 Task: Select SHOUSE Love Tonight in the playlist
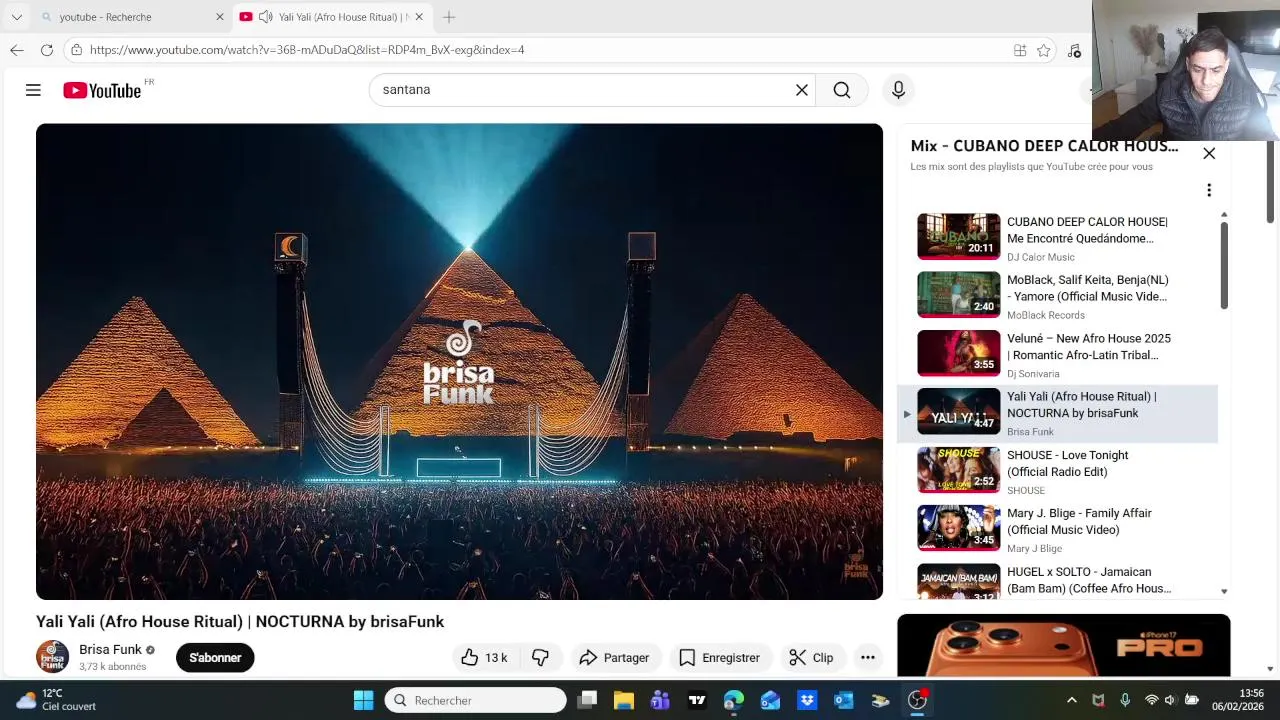tap(1057, 470)
